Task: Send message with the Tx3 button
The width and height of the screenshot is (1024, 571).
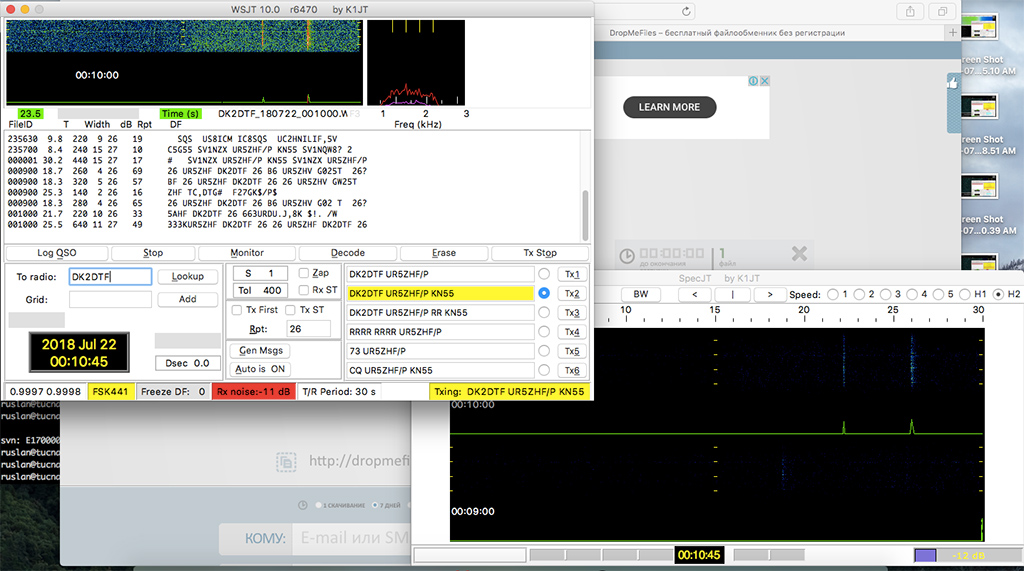Action: [x=572, y=313]
